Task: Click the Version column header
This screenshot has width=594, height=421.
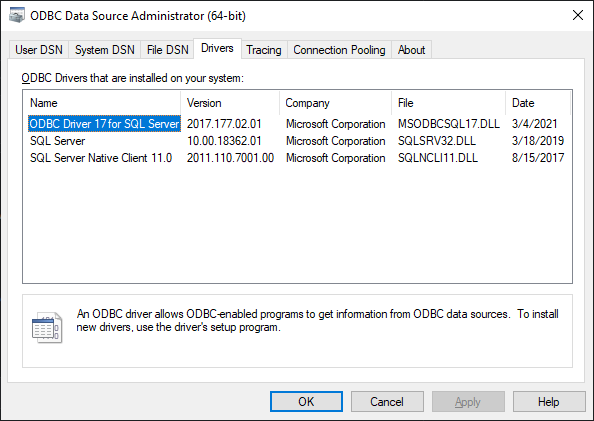Action: pos(230,103)
